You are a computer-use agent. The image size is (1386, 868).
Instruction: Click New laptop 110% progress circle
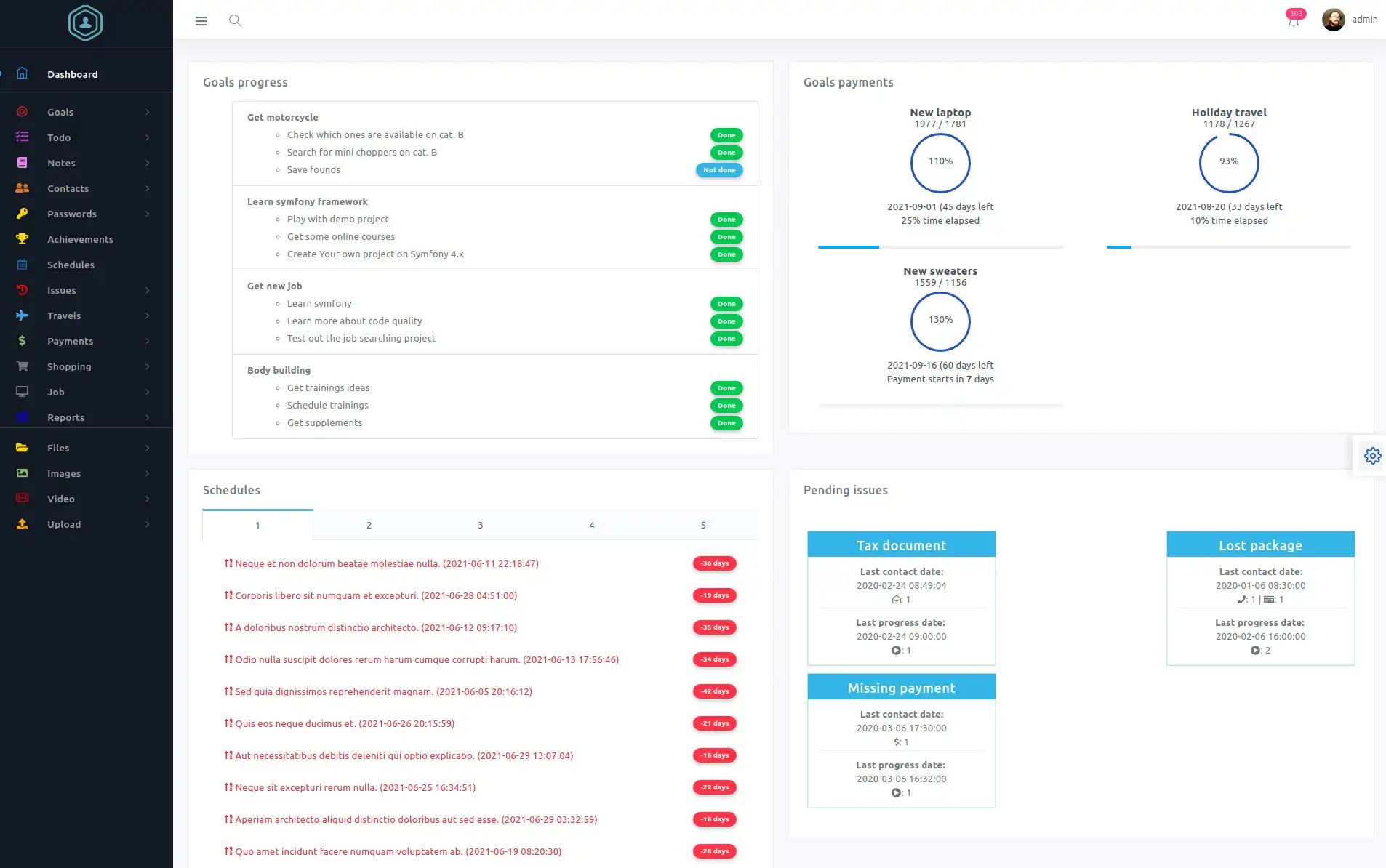click(940, 162)
